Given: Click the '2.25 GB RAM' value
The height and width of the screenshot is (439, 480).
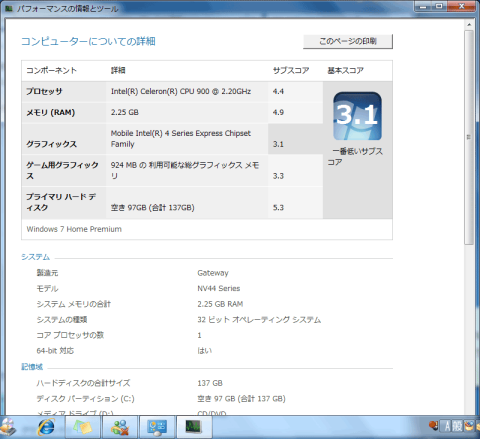Looking at the screenshot, I should pyautogui.click(x=220, y=304).
